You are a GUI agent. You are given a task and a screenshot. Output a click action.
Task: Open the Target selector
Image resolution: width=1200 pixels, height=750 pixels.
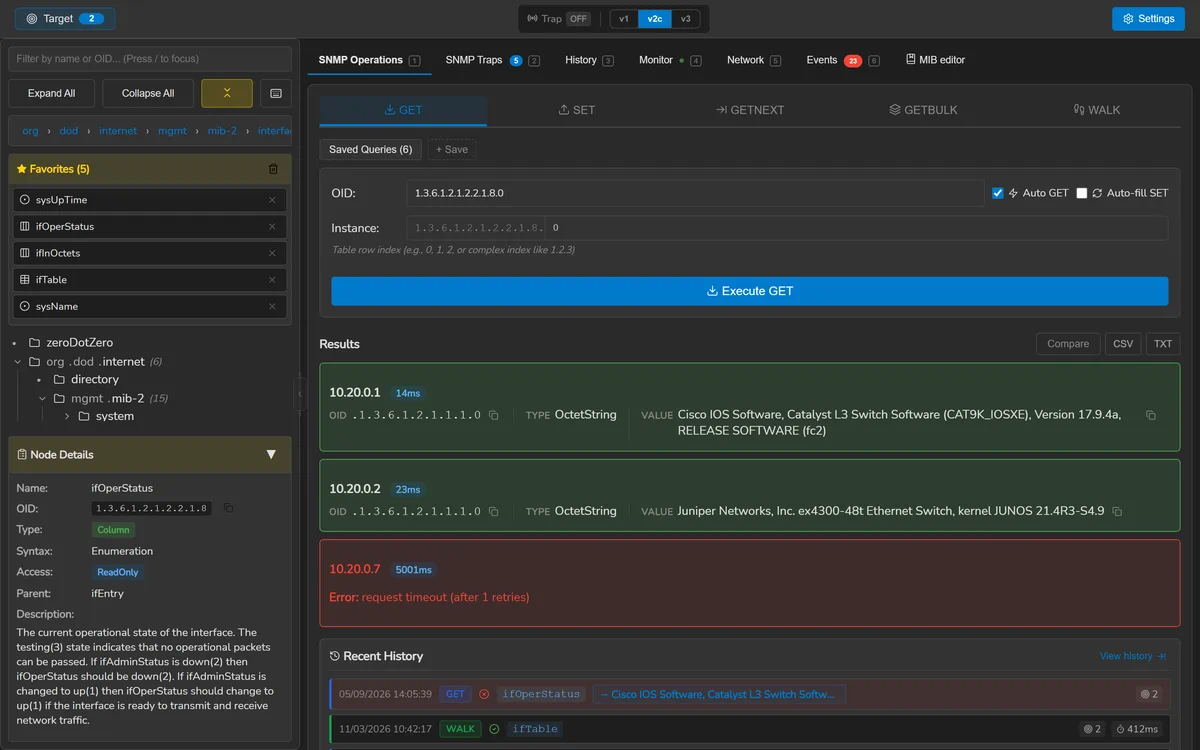point(65,19)
